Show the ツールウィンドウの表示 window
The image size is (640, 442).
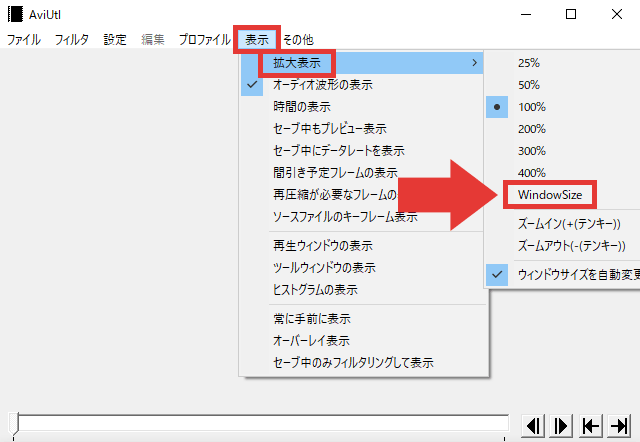click(x=362, y=268)
